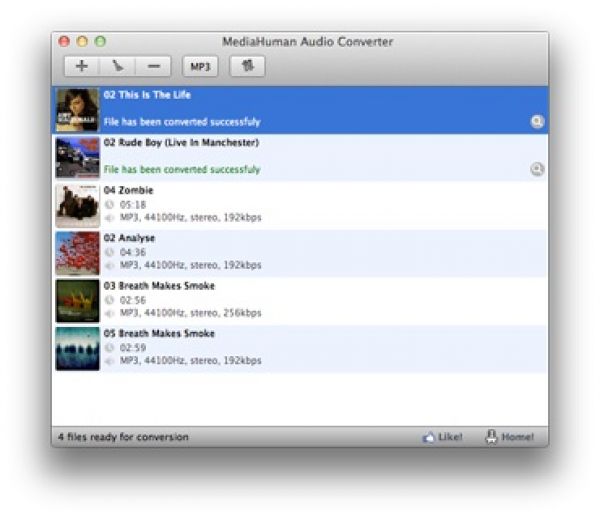The image size is (600, 518).
Task: Select the '04 Zombie' track title
Action: pos(128,190)
